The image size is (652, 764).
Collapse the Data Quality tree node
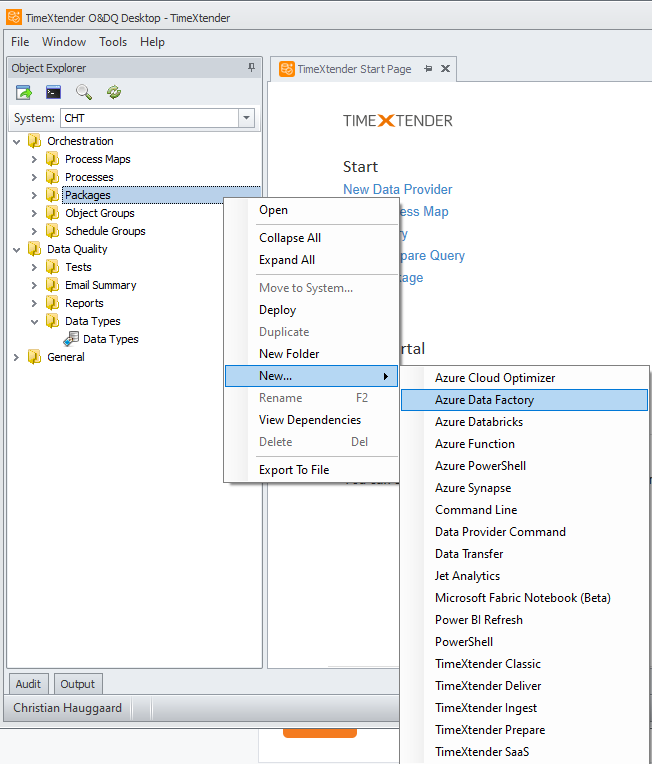17,250
